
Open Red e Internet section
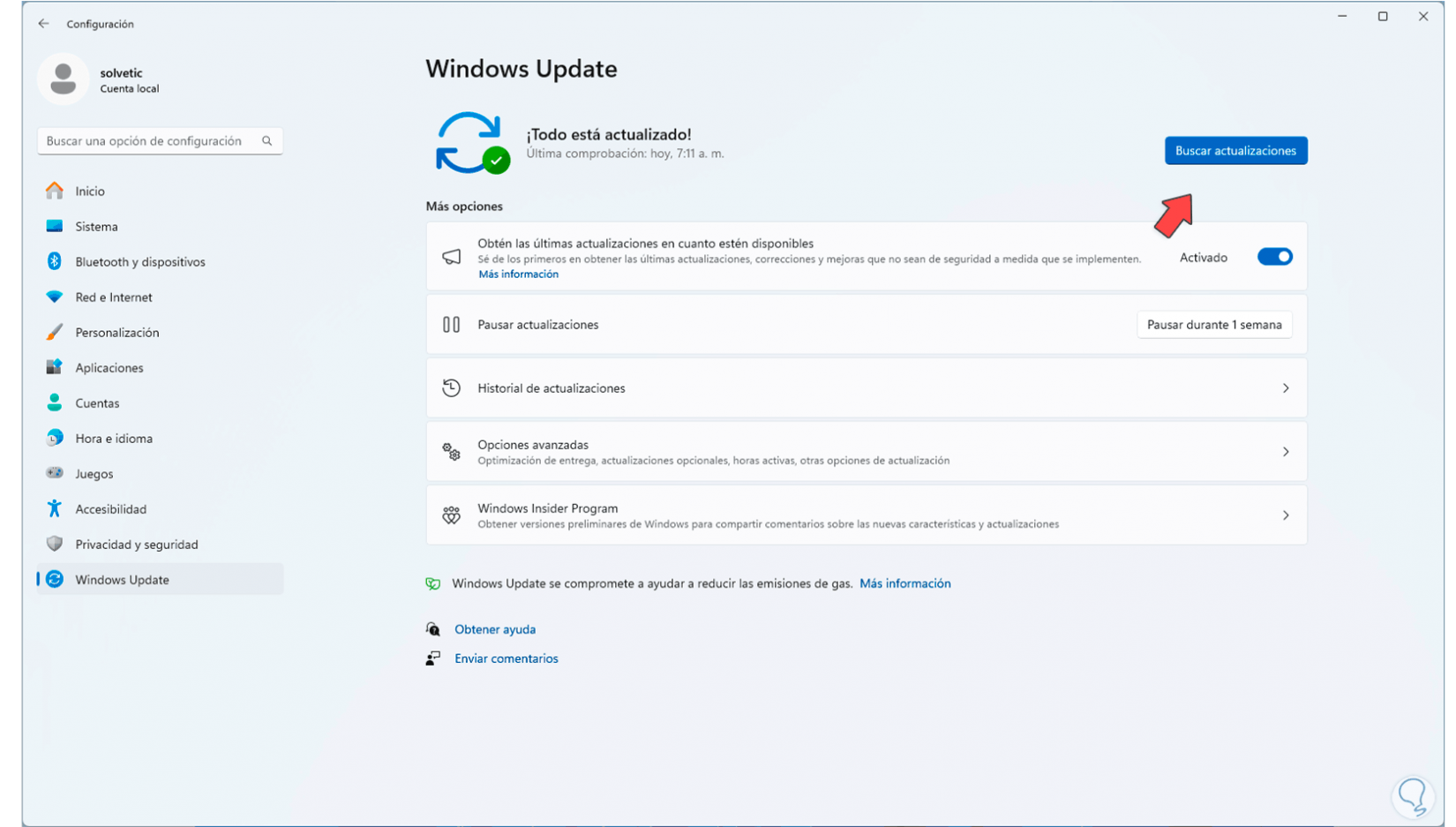[x=160, y=297]
